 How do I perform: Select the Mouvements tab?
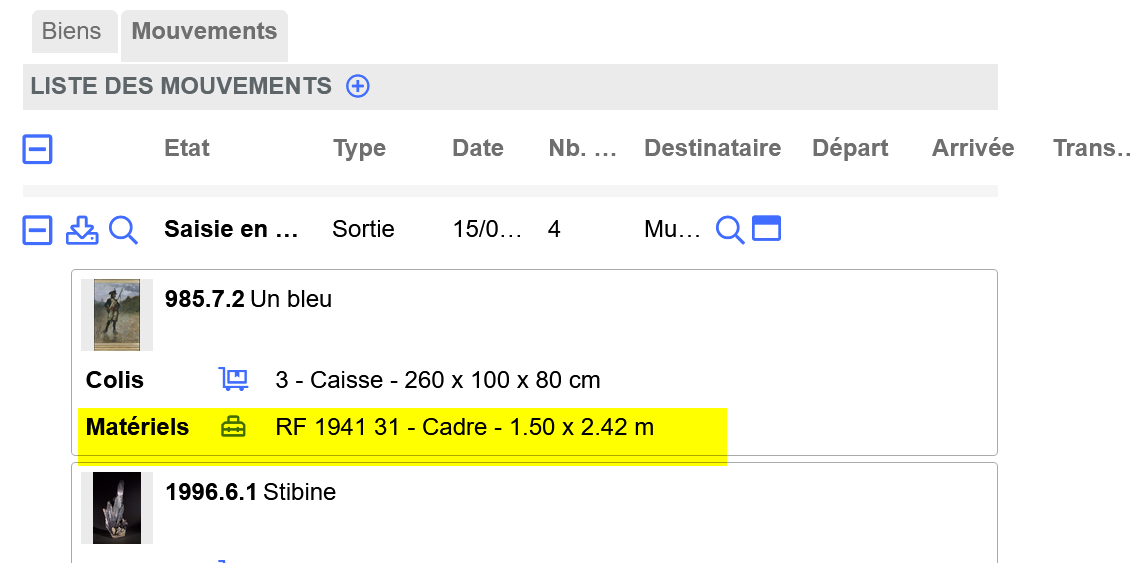coord(205,31)
